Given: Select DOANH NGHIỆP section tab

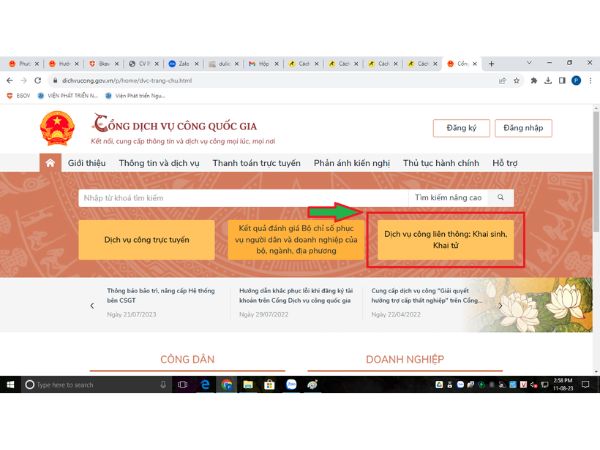Looking at the screenshot, I should 405,360.
